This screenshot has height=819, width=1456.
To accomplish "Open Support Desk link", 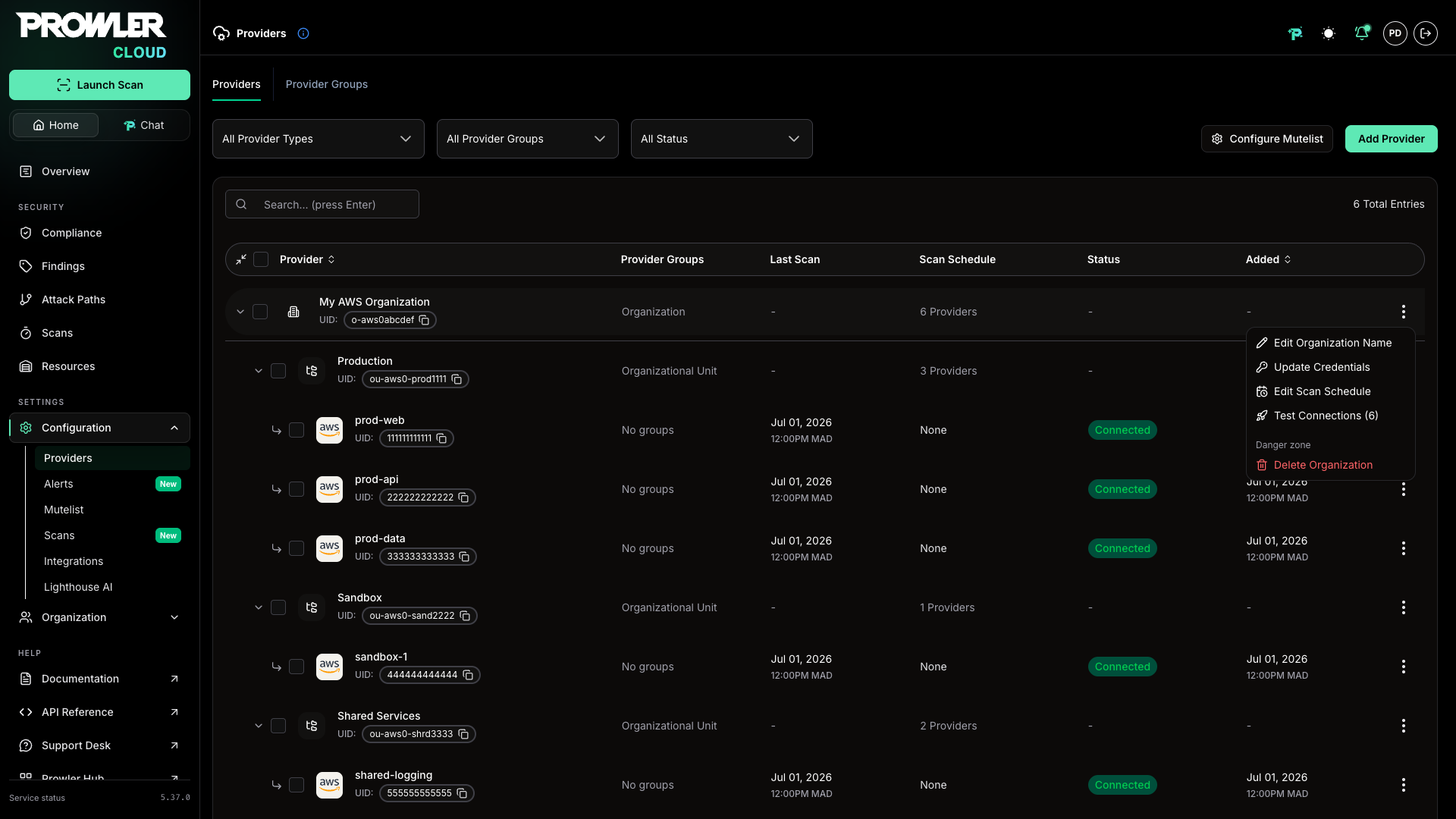I will point(99,745).
